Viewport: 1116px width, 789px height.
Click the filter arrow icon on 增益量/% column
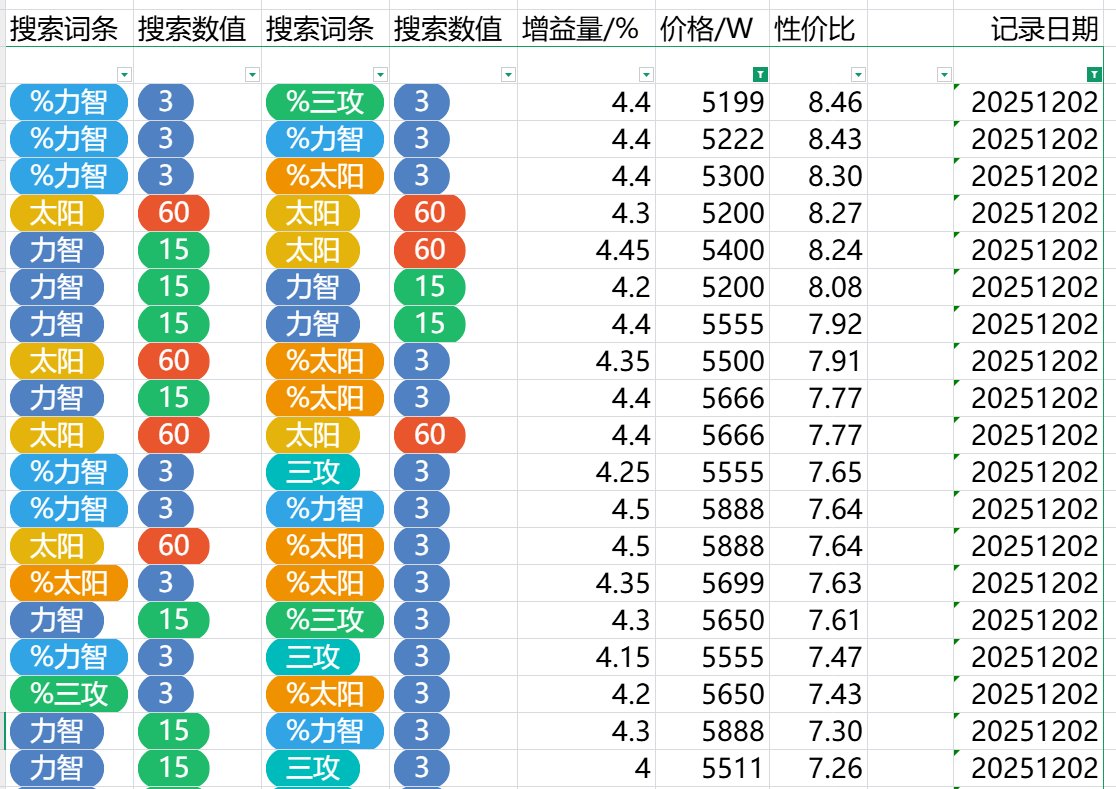(648, 73)
